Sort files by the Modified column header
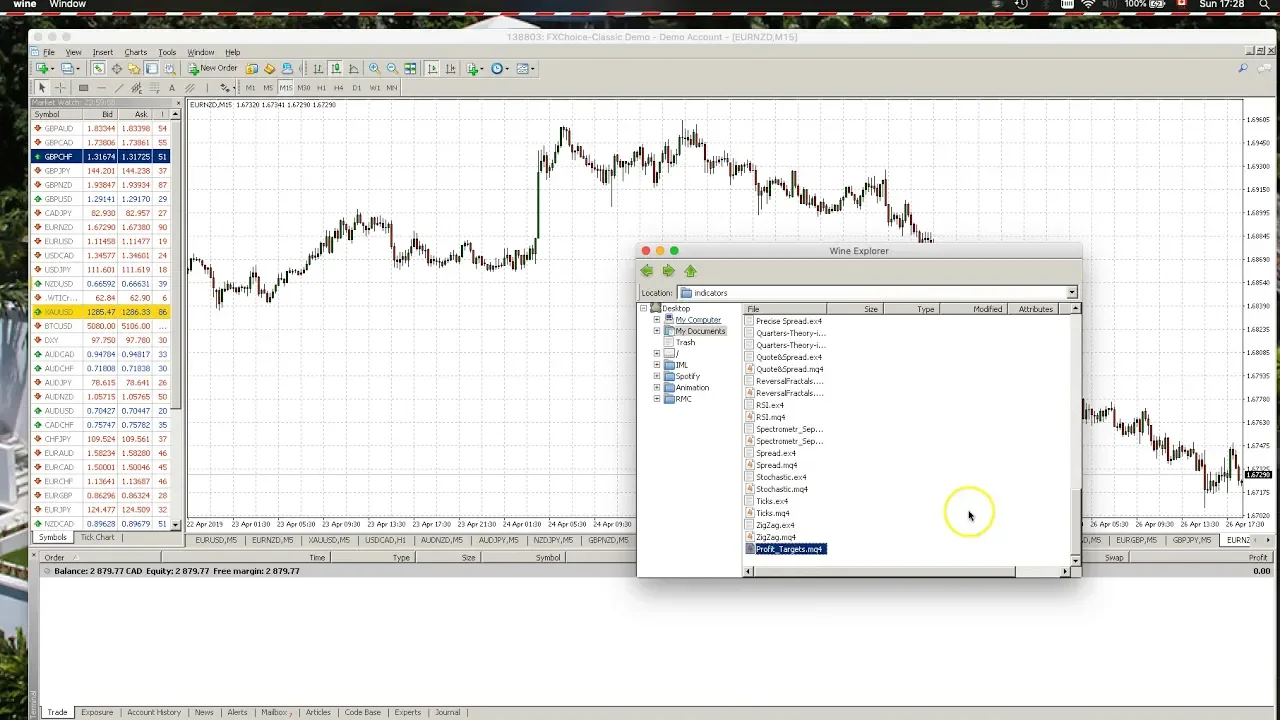This screenshot has width=1280, height=720. (x=987, y=309)
